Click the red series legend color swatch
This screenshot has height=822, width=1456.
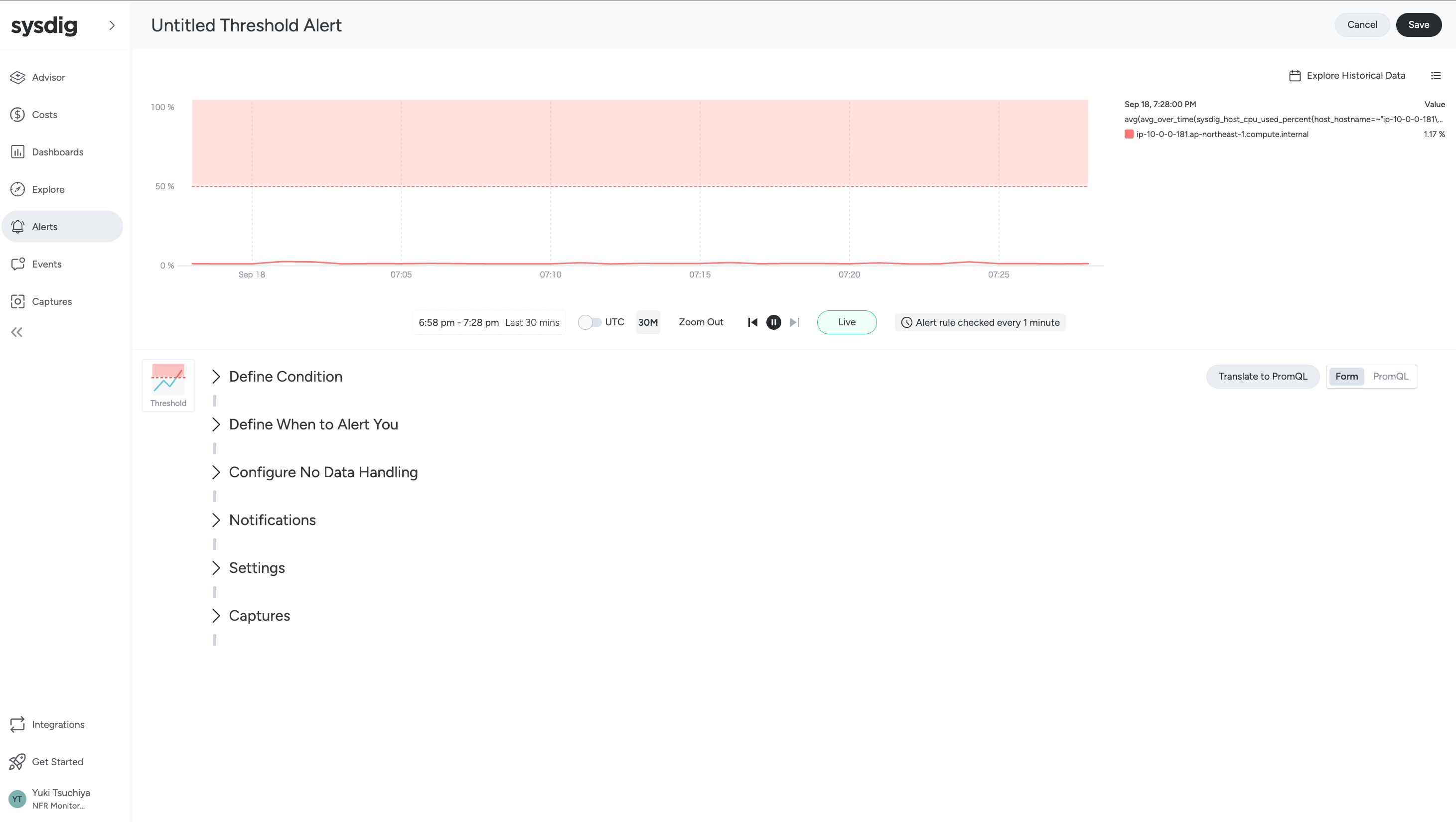pos(1129,135)
